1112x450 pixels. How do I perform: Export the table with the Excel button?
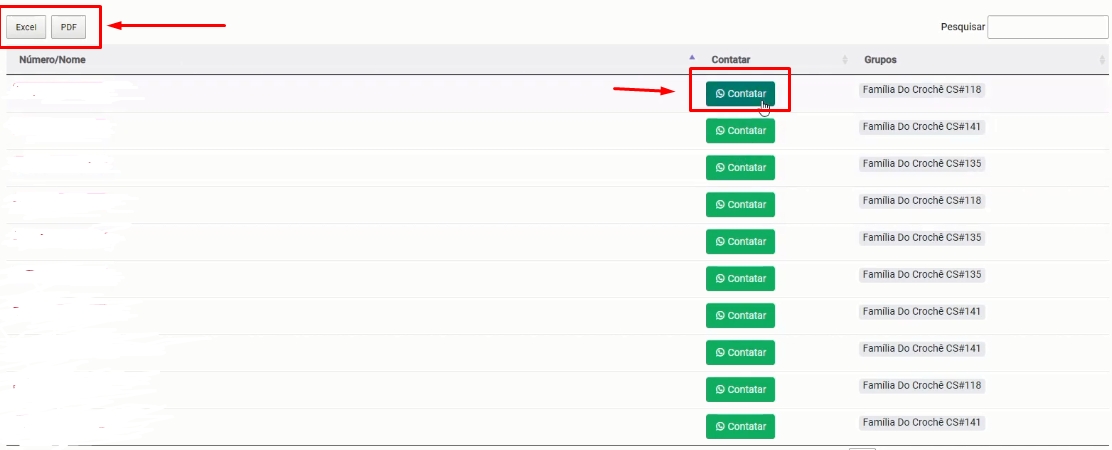click(26, 27)
